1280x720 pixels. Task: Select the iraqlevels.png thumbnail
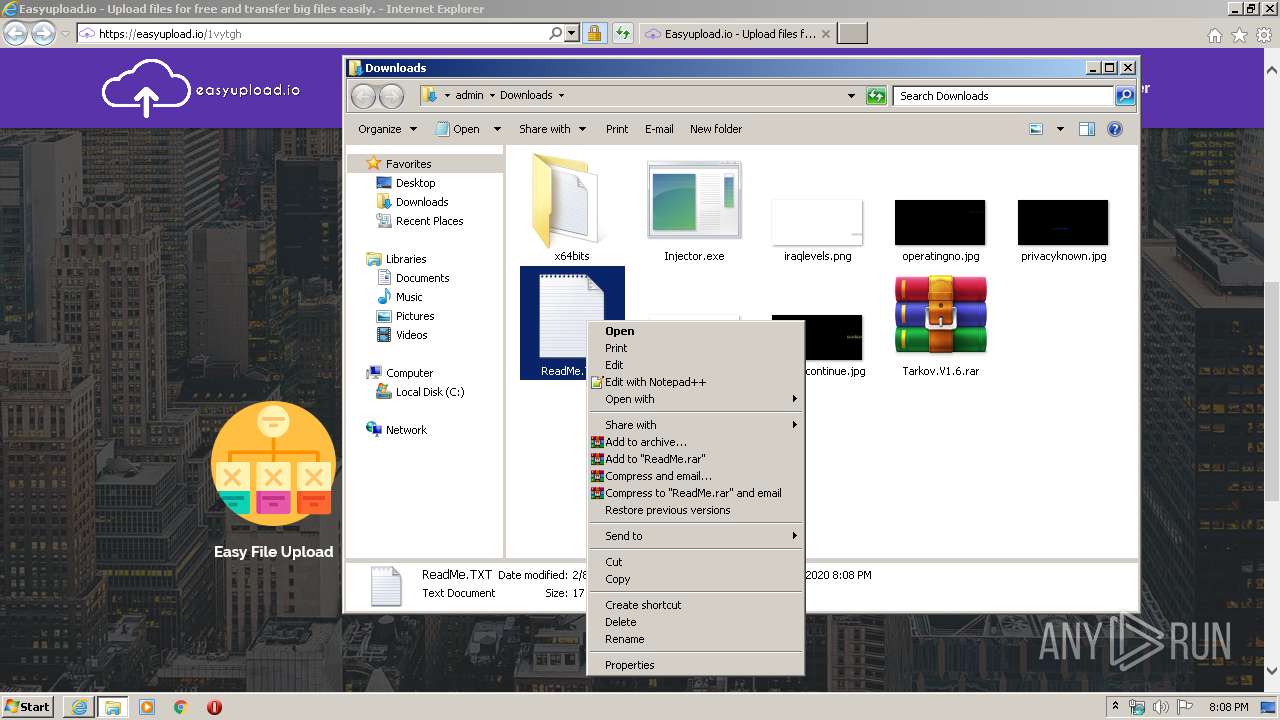click(817, 222)
